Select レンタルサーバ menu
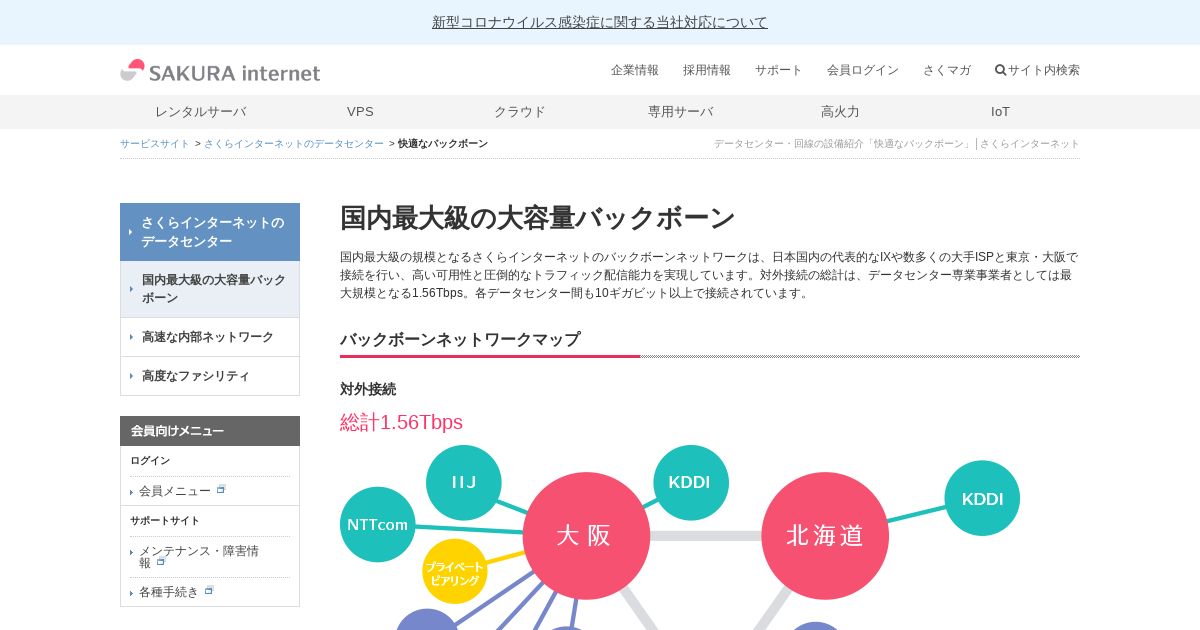The image size is (1200, 630). click(x=200, y=112)
